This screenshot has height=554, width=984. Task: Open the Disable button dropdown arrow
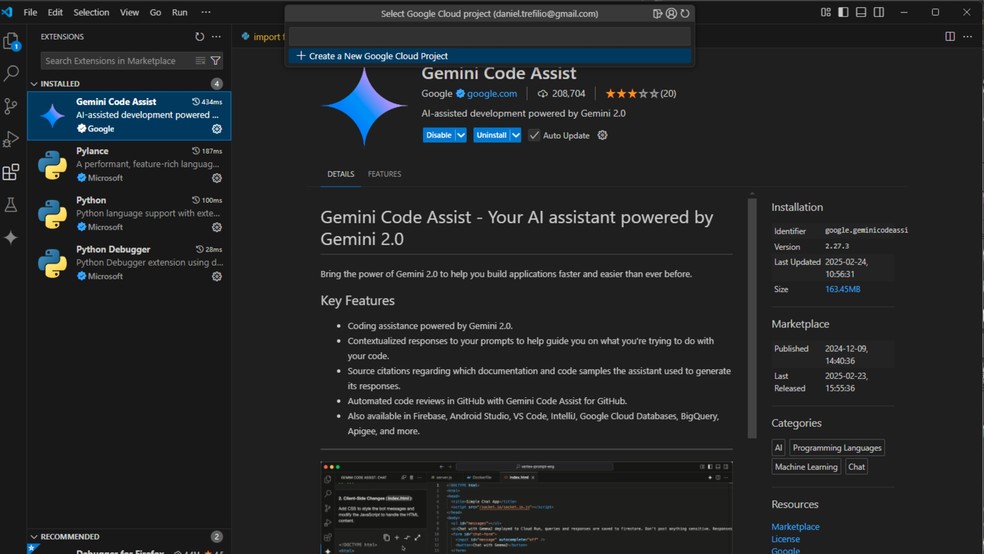click(461, 135)
